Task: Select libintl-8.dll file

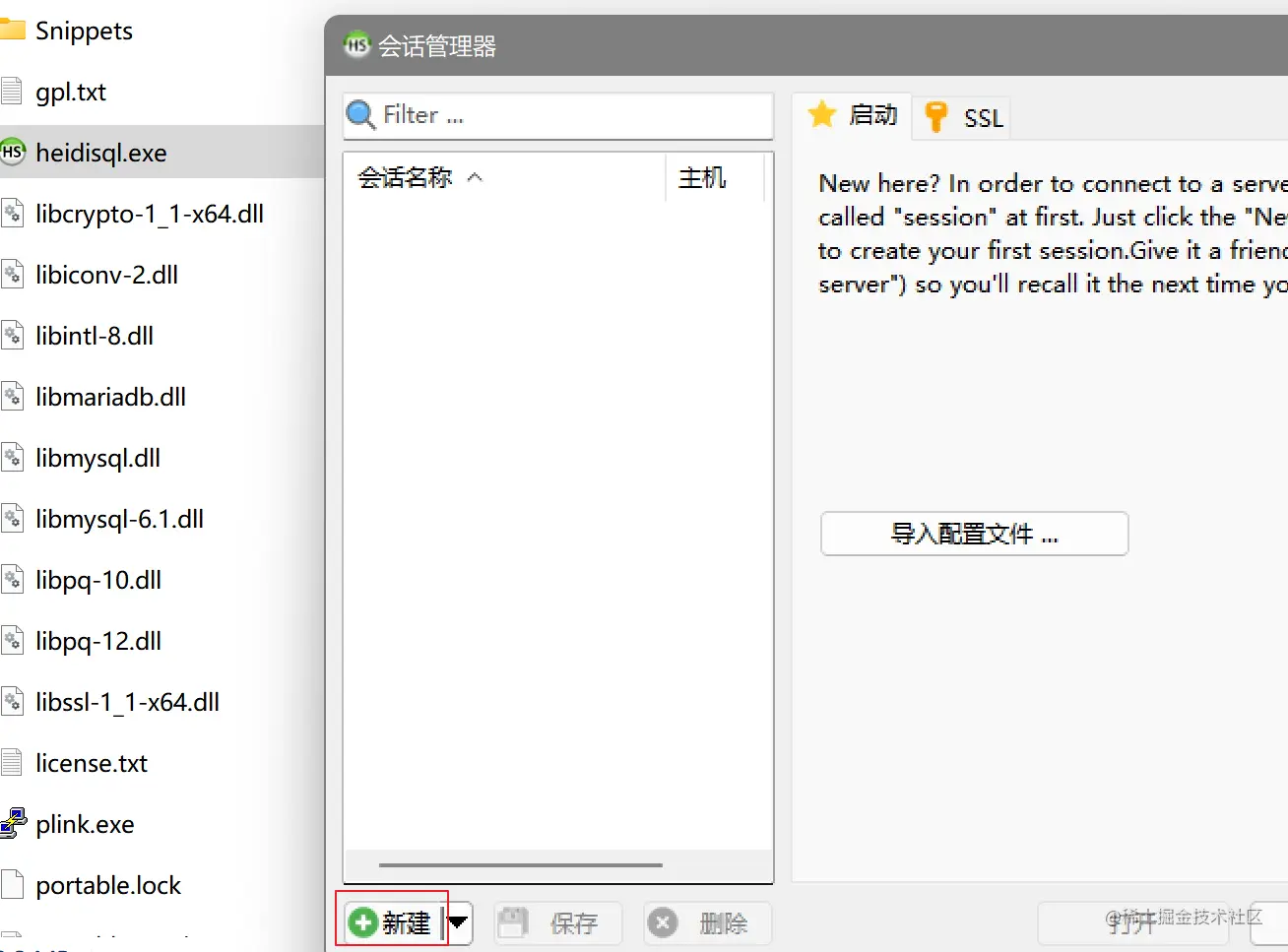Action: [95, 336]
